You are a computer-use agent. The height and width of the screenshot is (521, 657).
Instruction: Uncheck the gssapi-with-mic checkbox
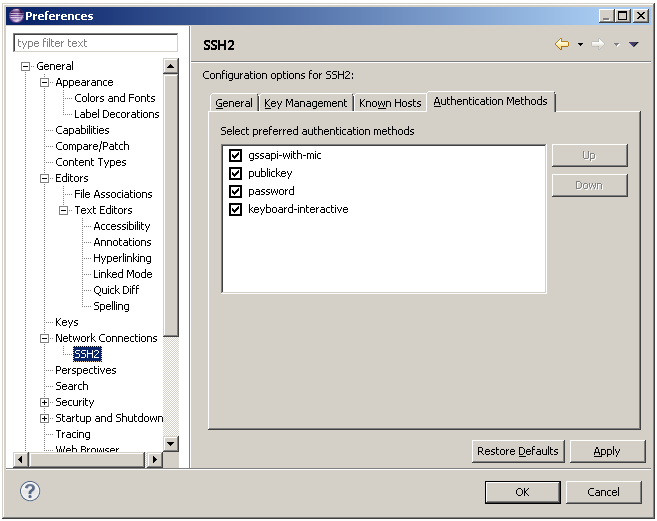tap(236, 155)
